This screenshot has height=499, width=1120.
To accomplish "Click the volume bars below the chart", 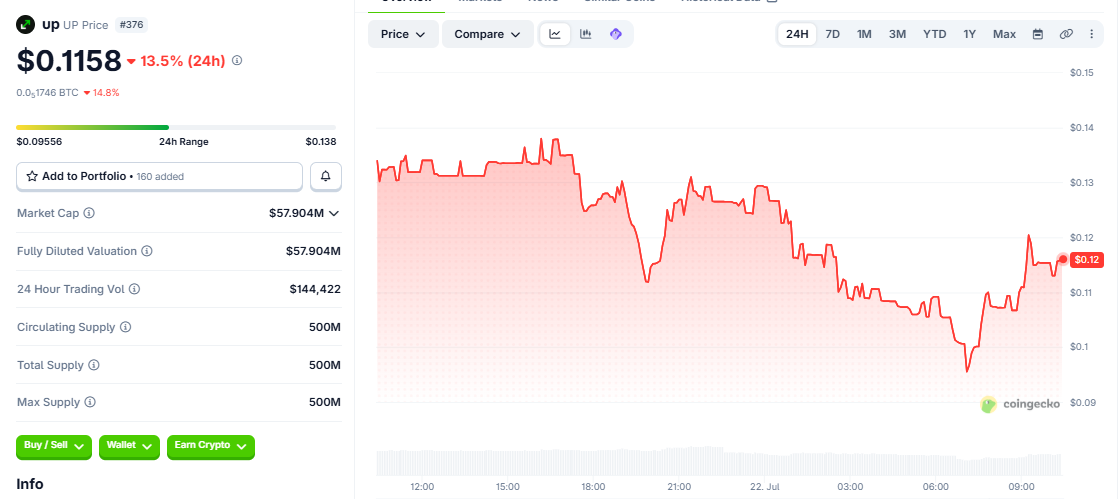I will (719, 461).
